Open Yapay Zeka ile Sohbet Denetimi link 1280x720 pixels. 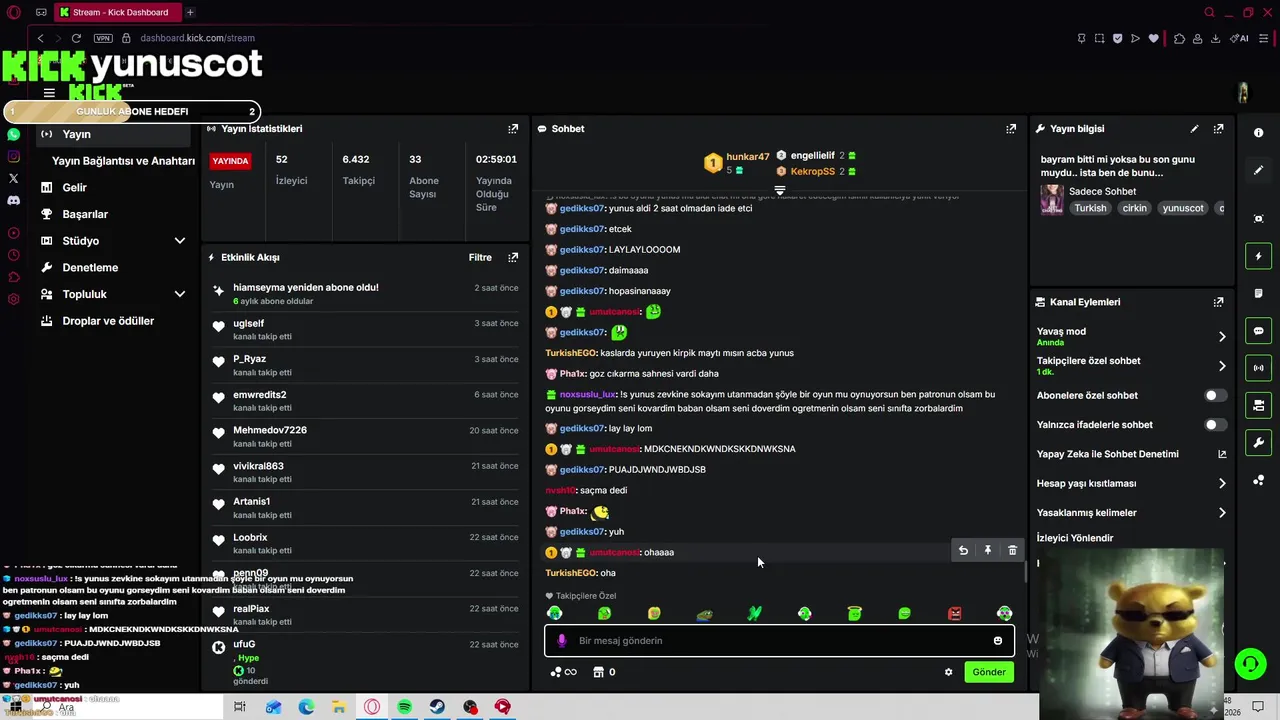pyautogui.click(x=1131, y=454)
